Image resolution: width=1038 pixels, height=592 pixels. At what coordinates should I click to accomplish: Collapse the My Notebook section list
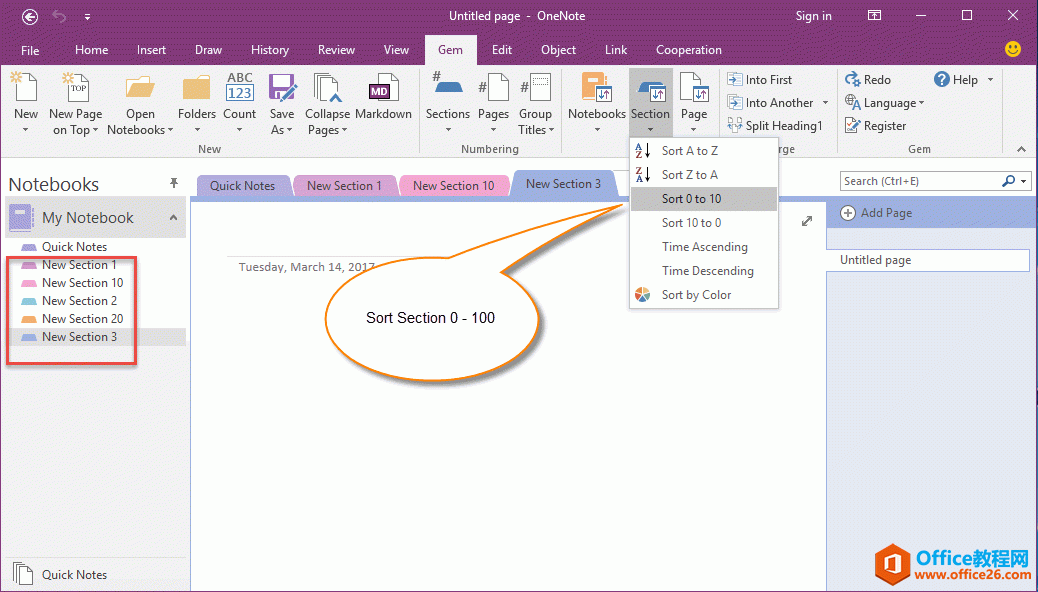coord(172,217)
